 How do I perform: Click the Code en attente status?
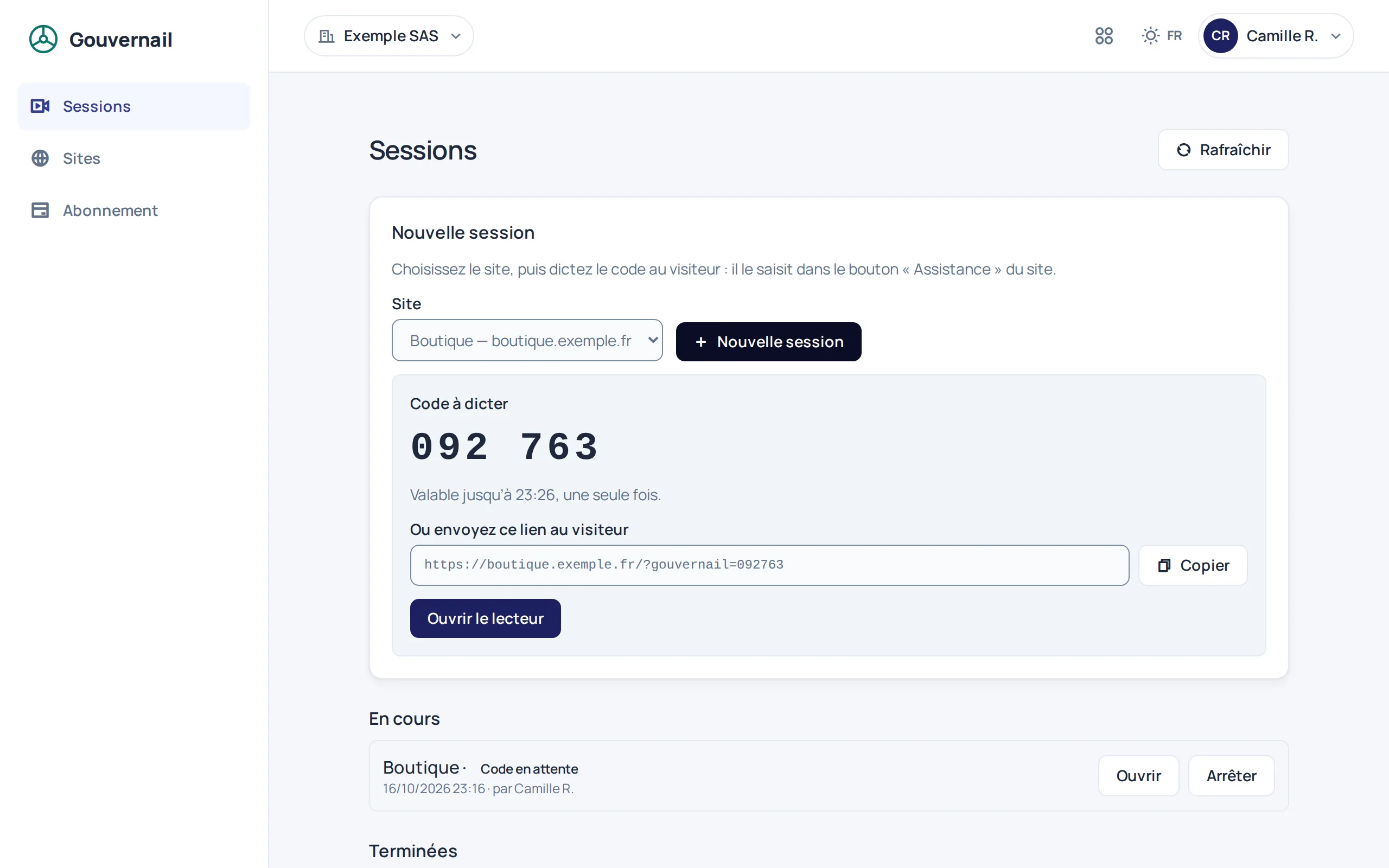(528, 769)
